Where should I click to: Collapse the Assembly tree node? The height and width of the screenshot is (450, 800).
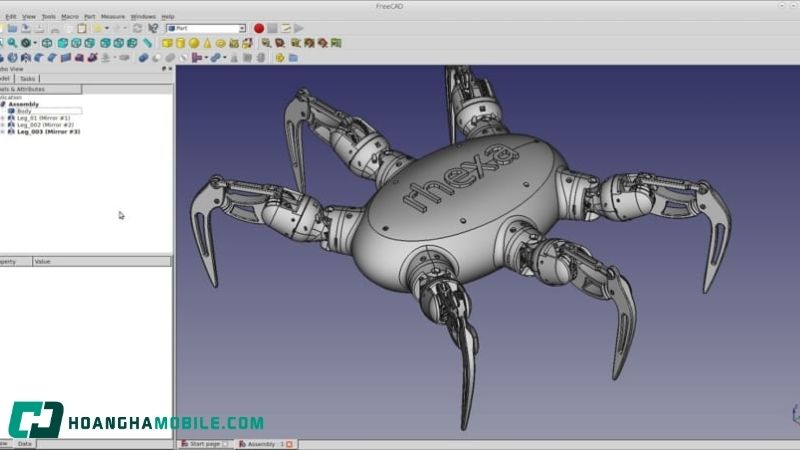(x=3, y=104)
